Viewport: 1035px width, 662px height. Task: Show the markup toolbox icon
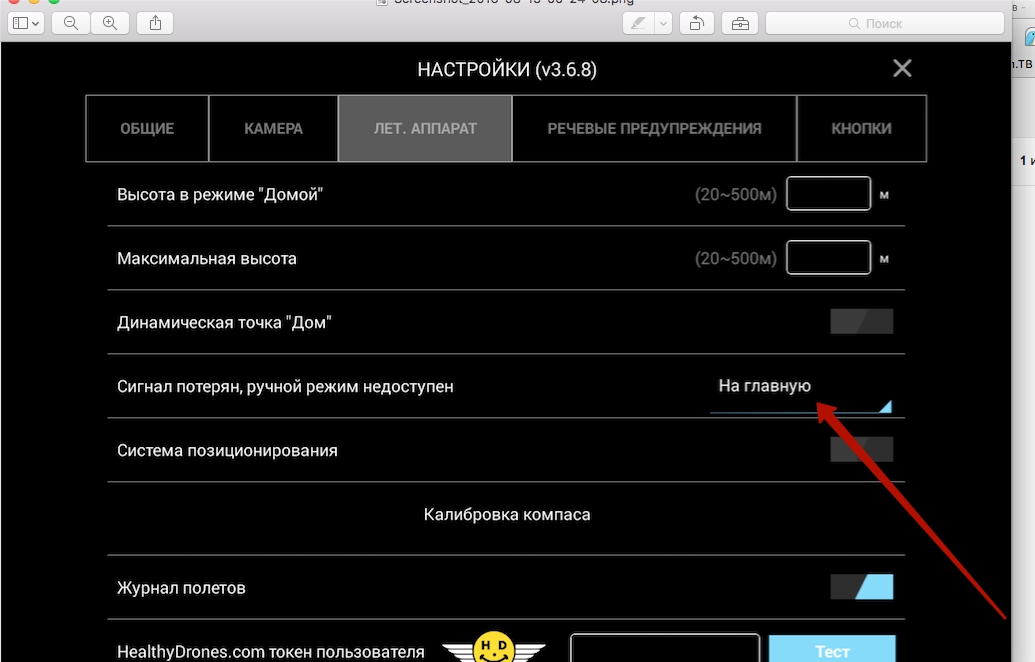pyautogui.click(x=740, y=23)
